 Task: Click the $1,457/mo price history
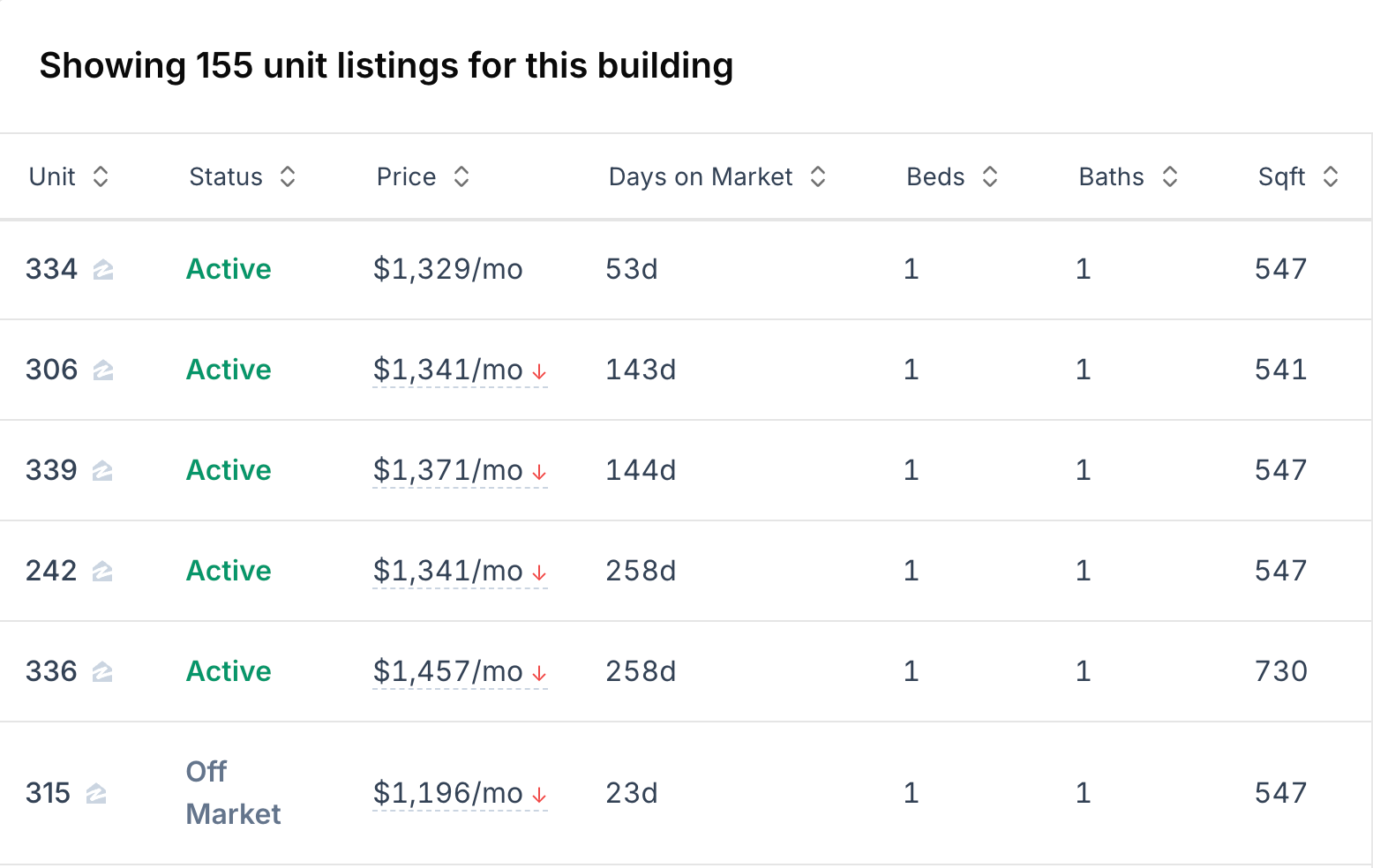point(448,671)
